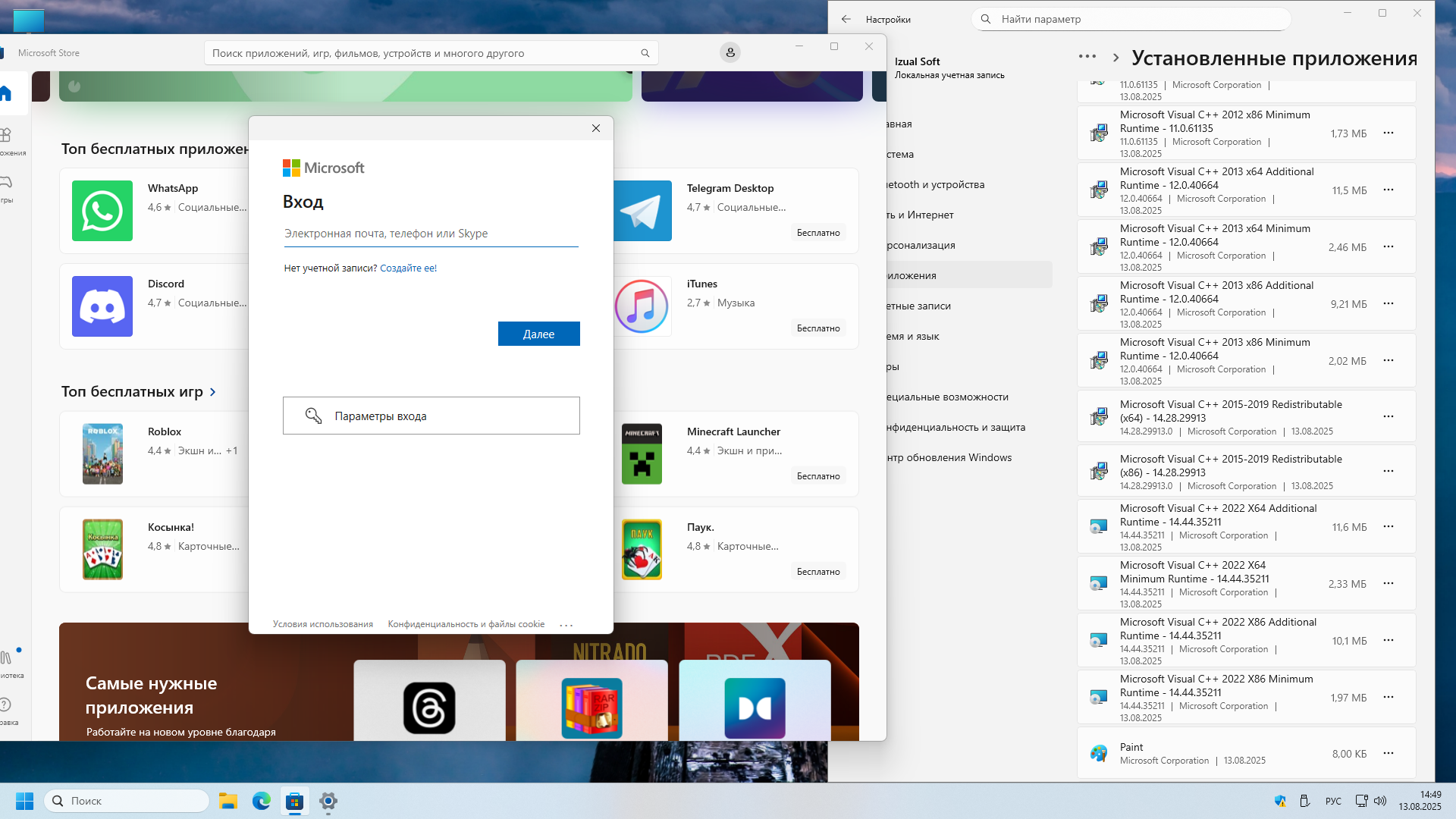Open the Telegram Desktop app icon
Image resolution: width=1456 pixels, height=819 pixels.
coord(642,211)
